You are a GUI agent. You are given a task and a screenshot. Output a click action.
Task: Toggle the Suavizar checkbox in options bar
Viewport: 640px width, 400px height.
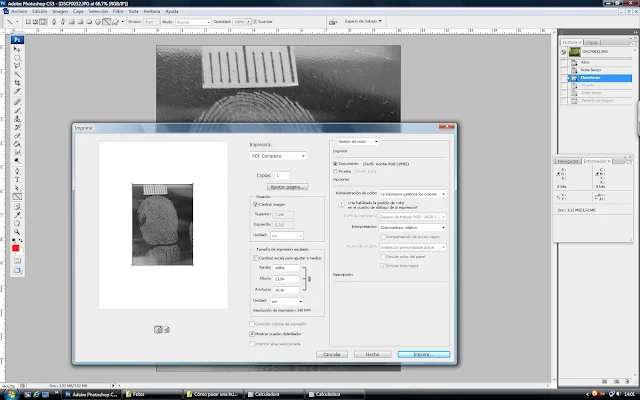[x=255, y=22]
